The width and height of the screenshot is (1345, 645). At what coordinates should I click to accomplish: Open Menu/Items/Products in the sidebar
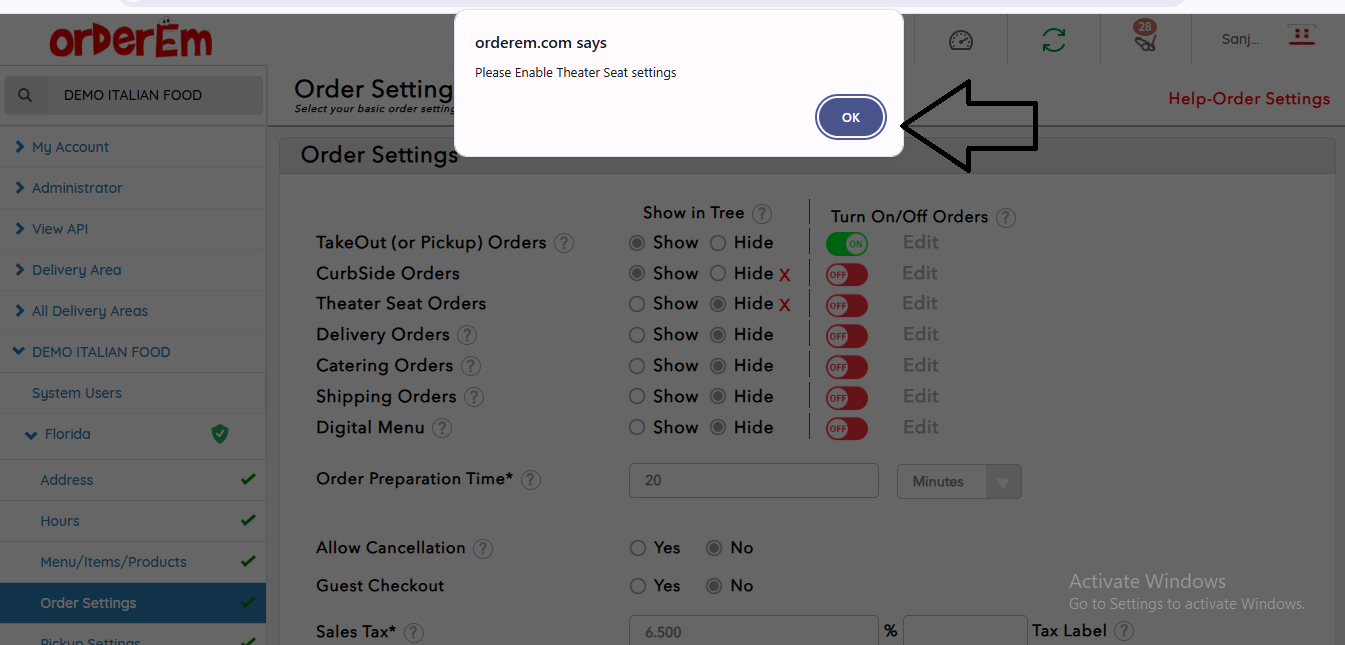tap(113, 562)
